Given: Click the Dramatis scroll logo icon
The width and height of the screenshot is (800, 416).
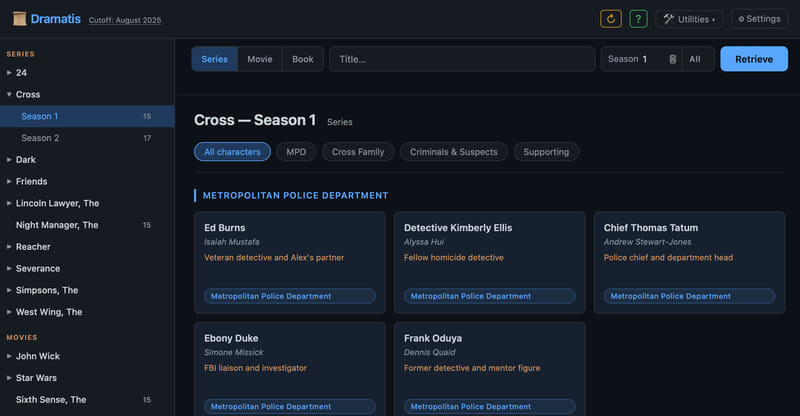Looking at the screenshot, I should (x=19, y=19).
